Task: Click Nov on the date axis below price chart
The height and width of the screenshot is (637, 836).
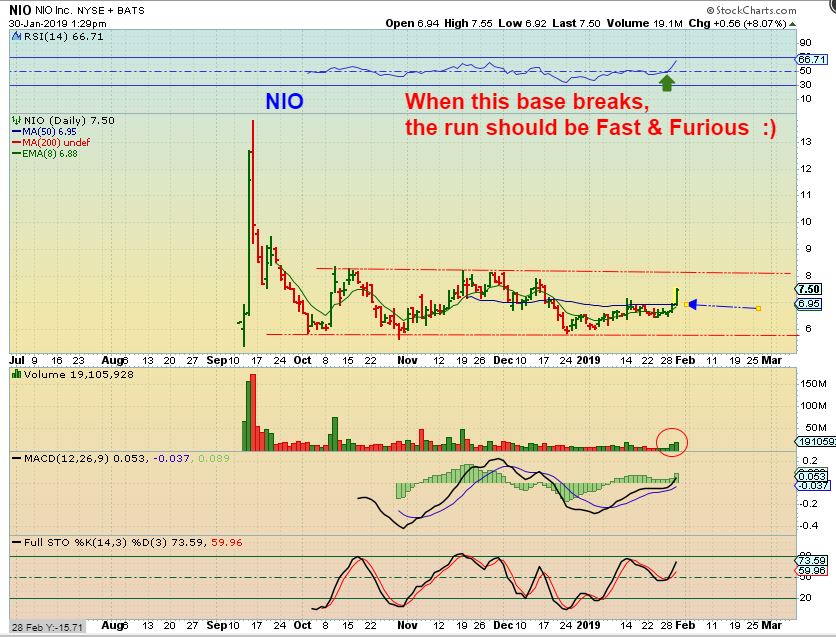Action: click(407, 360)
